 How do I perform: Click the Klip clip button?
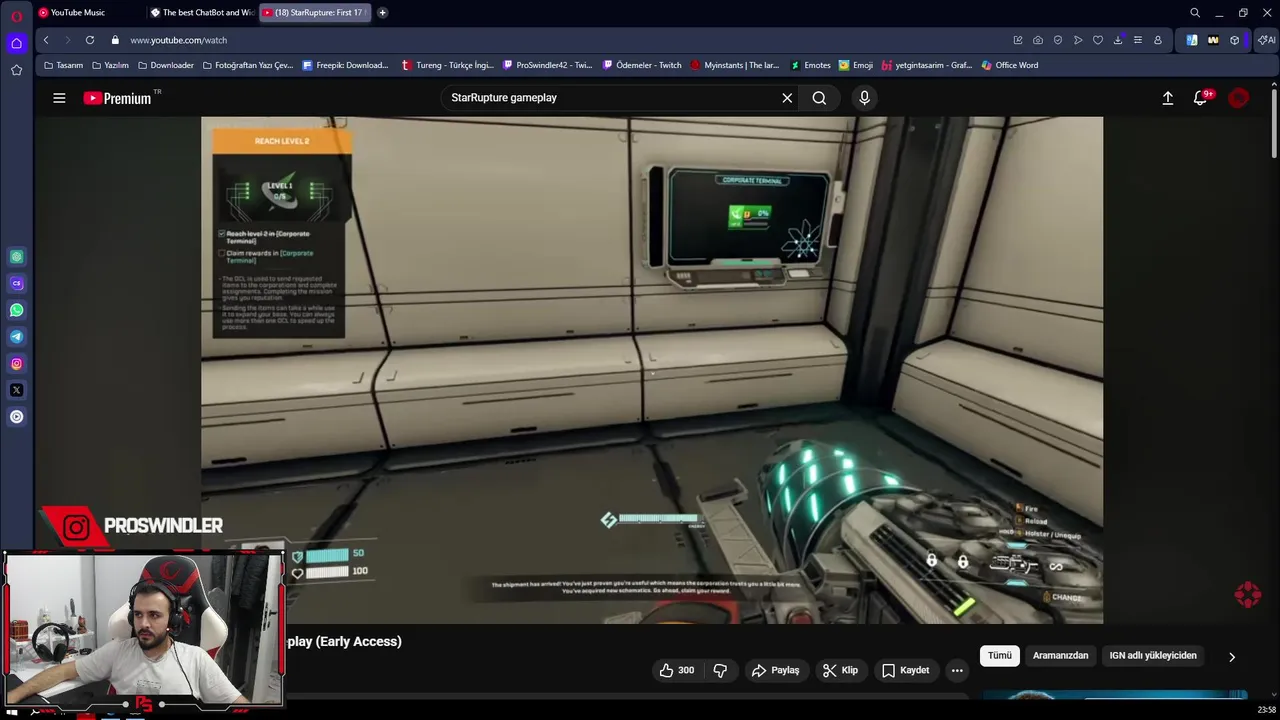click(x=840, y=670)
